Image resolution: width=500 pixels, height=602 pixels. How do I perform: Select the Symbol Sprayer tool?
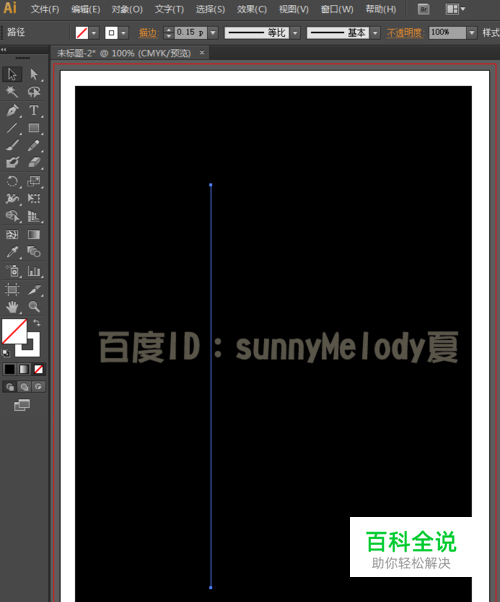(12, 271)
